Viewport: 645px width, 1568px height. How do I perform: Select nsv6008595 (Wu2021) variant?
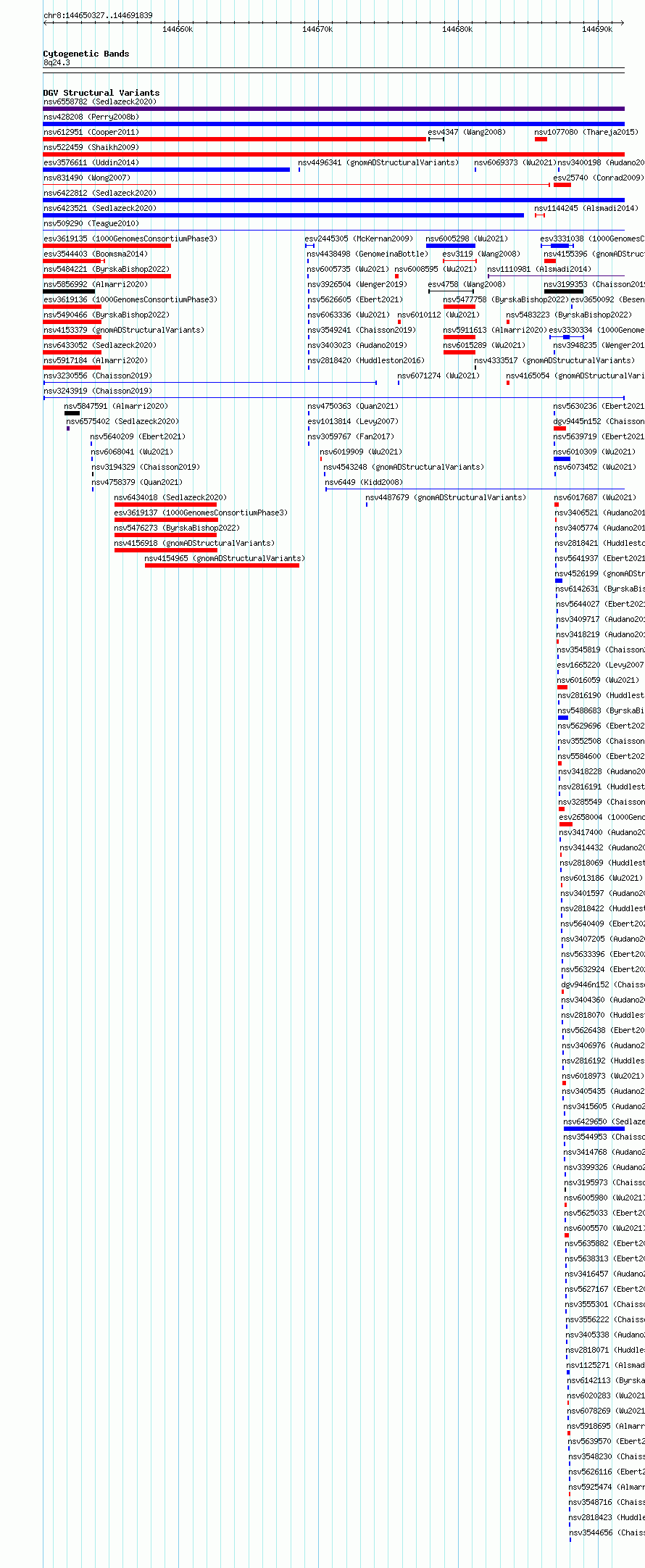436,269
